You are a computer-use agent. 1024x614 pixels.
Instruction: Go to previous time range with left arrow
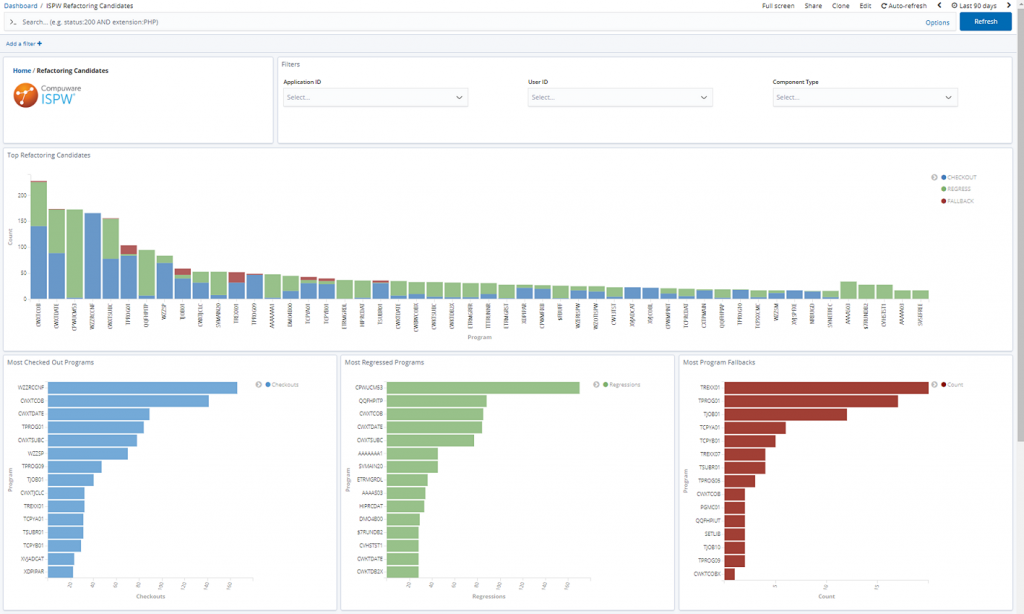tap(939, 5)
